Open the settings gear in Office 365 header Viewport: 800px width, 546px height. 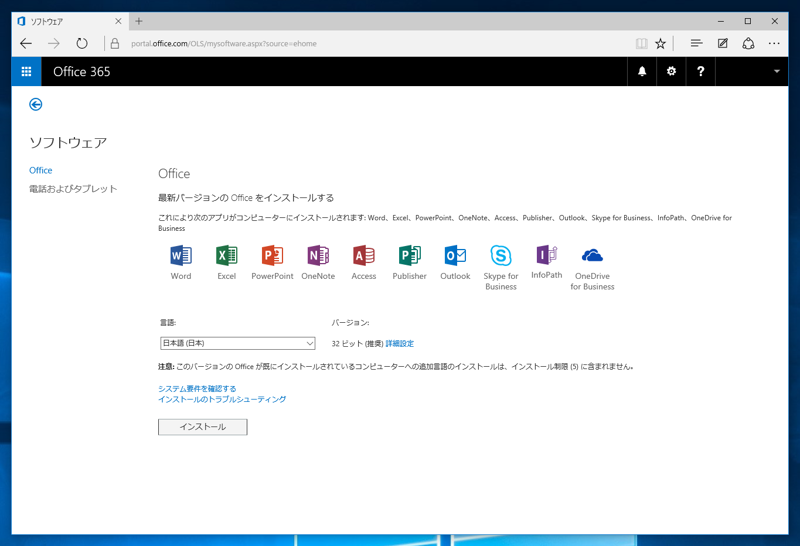671,71
